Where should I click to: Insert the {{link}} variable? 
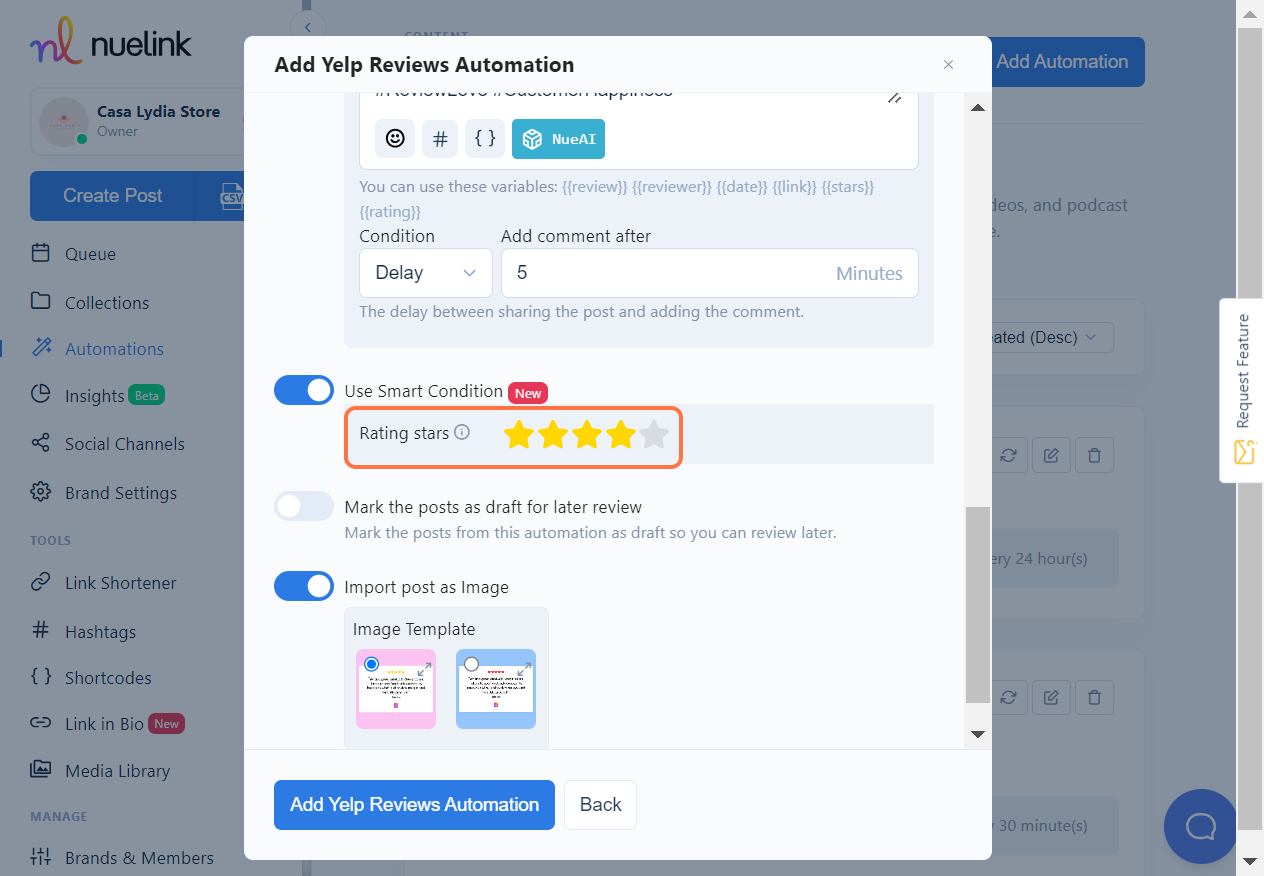coord(795,187)
